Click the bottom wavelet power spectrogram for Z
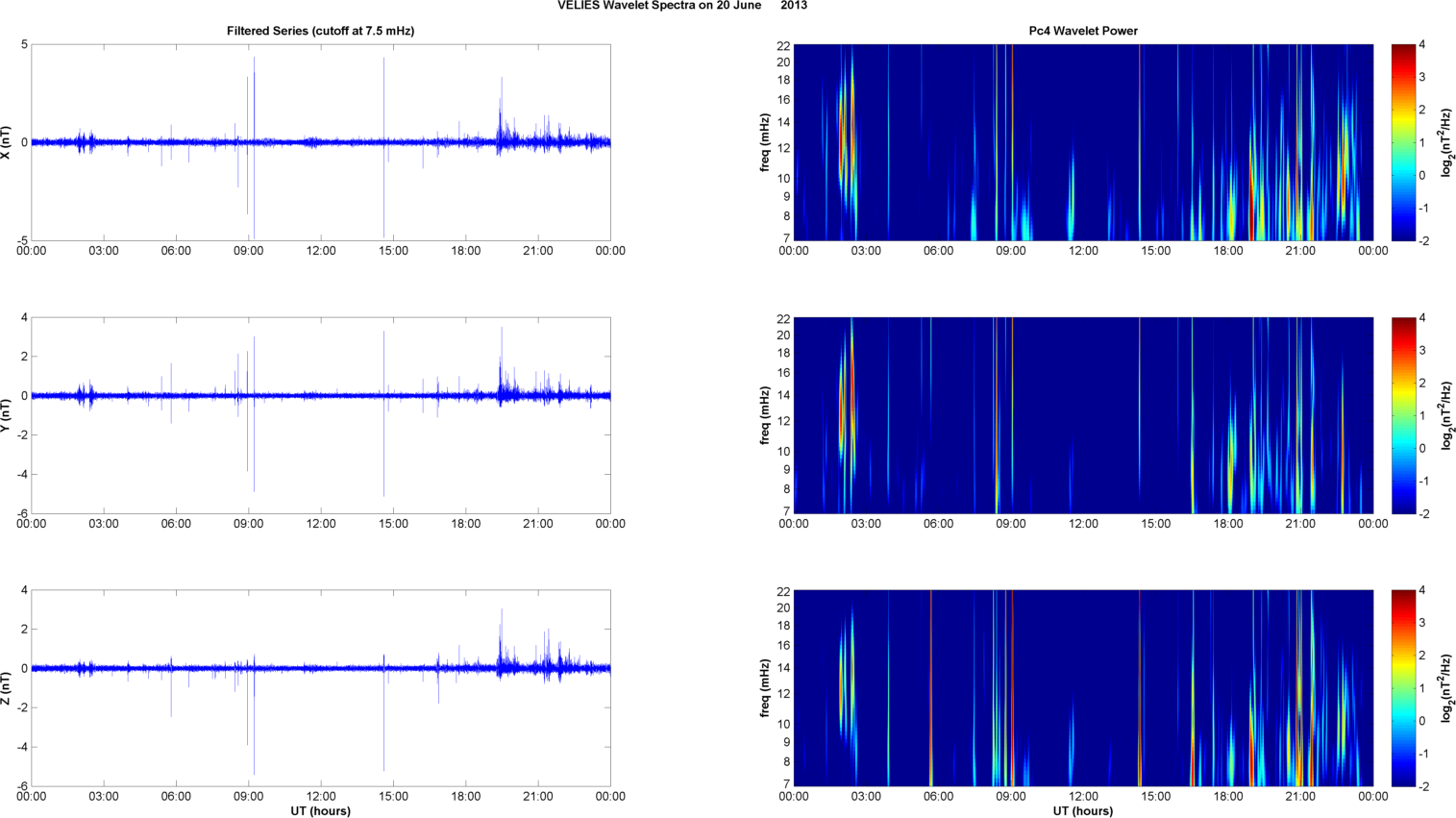 (x=1083, y=688)
